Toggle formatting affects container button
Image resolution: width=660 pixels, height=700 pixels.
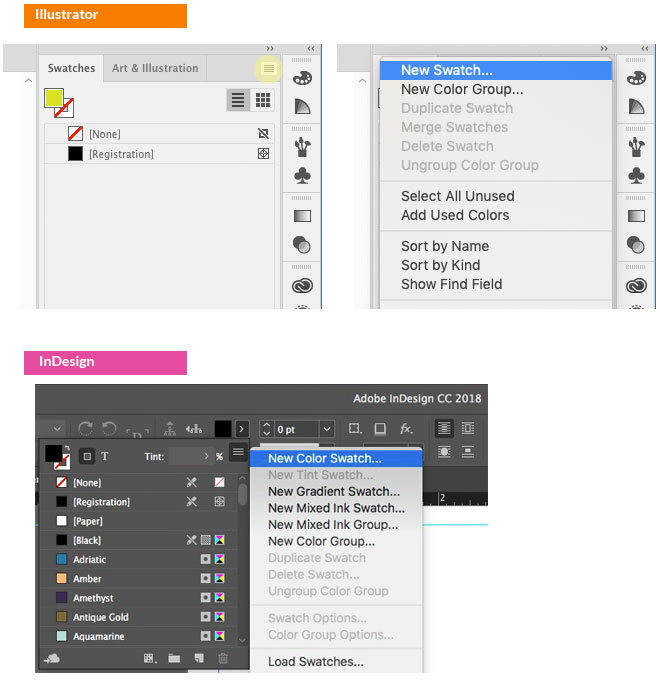(x=87, y=456)
